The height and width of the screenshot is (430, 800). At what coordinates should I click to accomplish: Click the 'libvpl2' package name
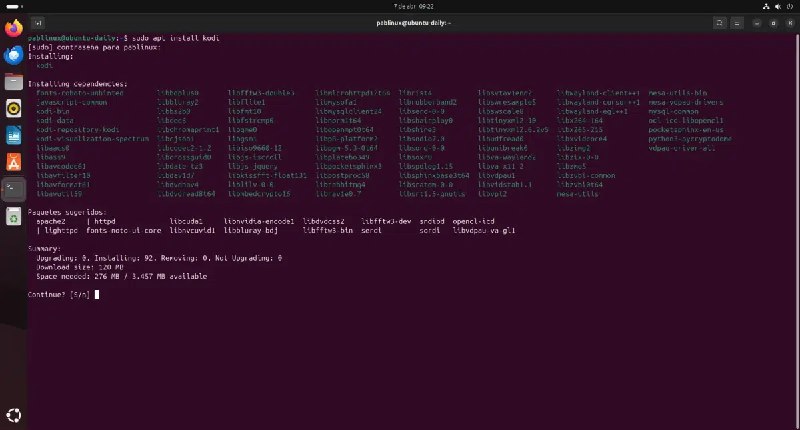pos(492,194)
